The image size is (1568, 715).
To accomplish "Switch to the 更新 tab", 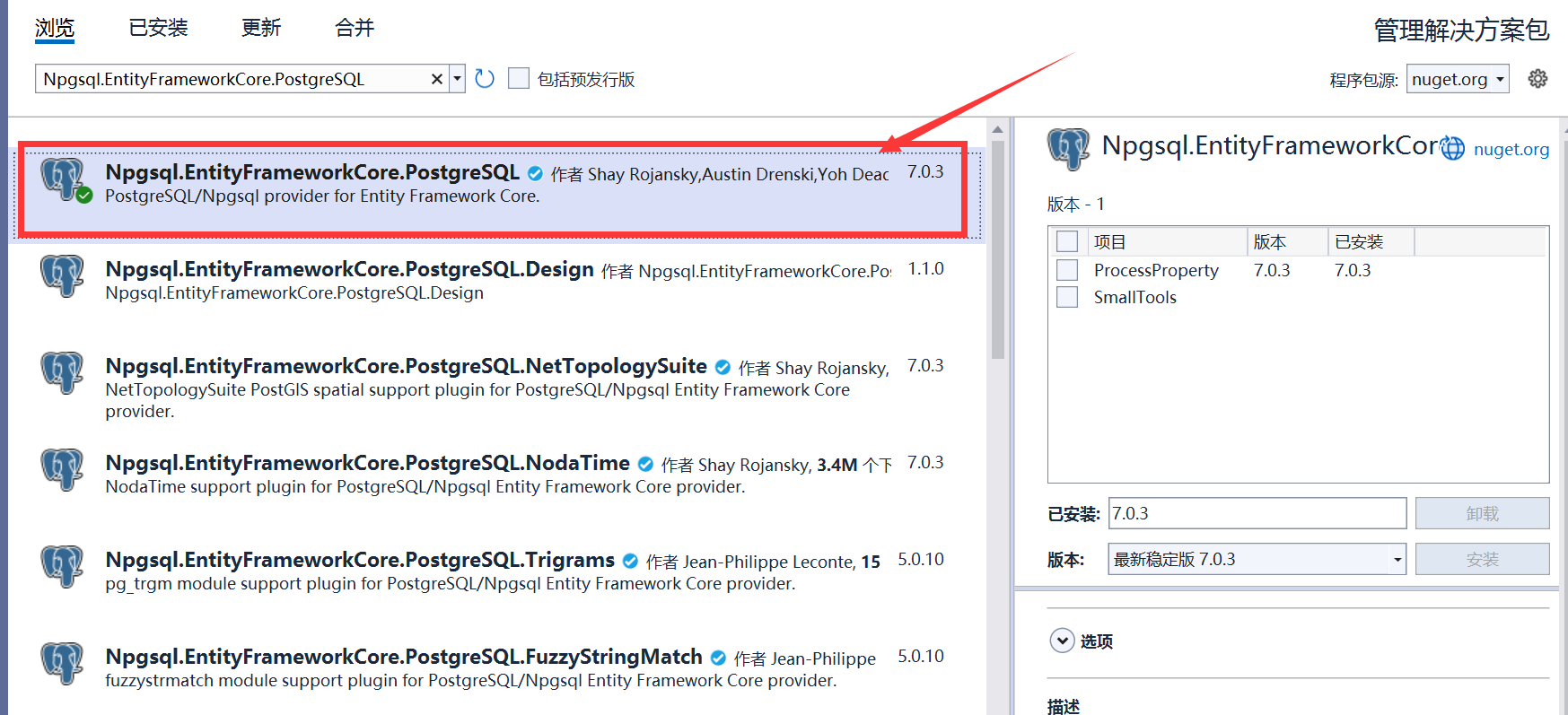I will [x=261, y=28].
